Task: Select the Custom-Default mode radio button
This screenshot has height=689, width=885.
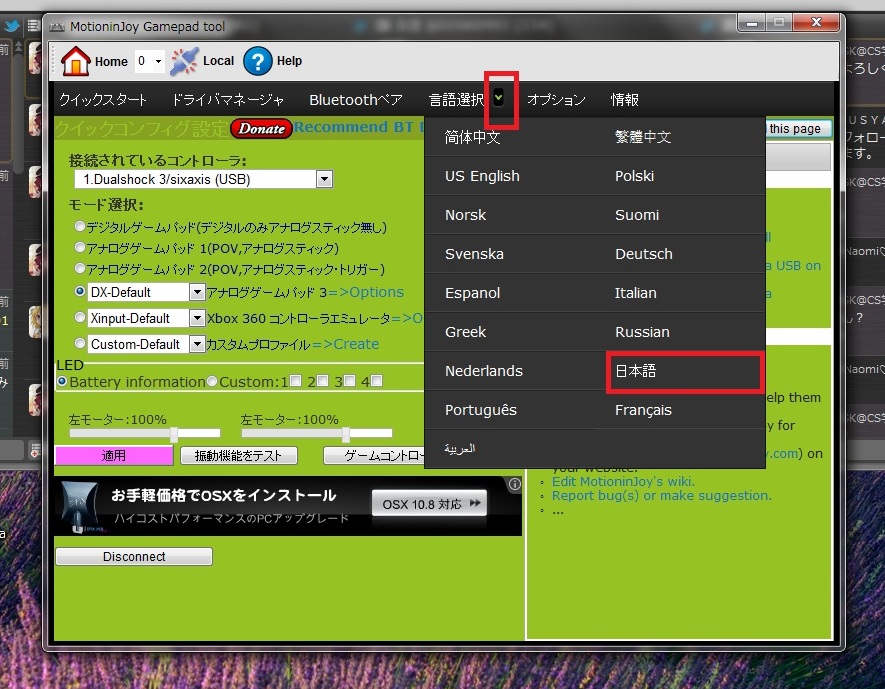Action: [x=80, y=343]
